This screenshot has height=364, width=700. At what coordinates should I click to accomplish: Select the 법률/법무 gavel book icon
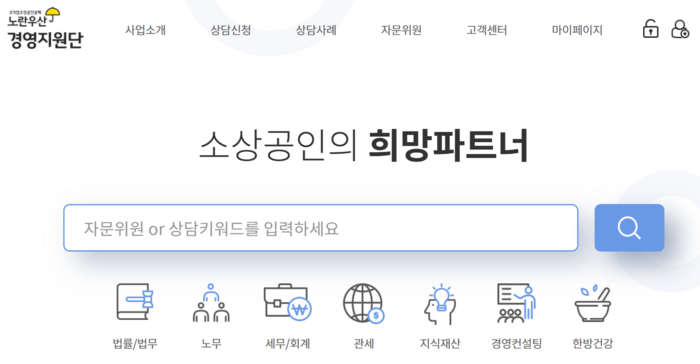point(135,302)
